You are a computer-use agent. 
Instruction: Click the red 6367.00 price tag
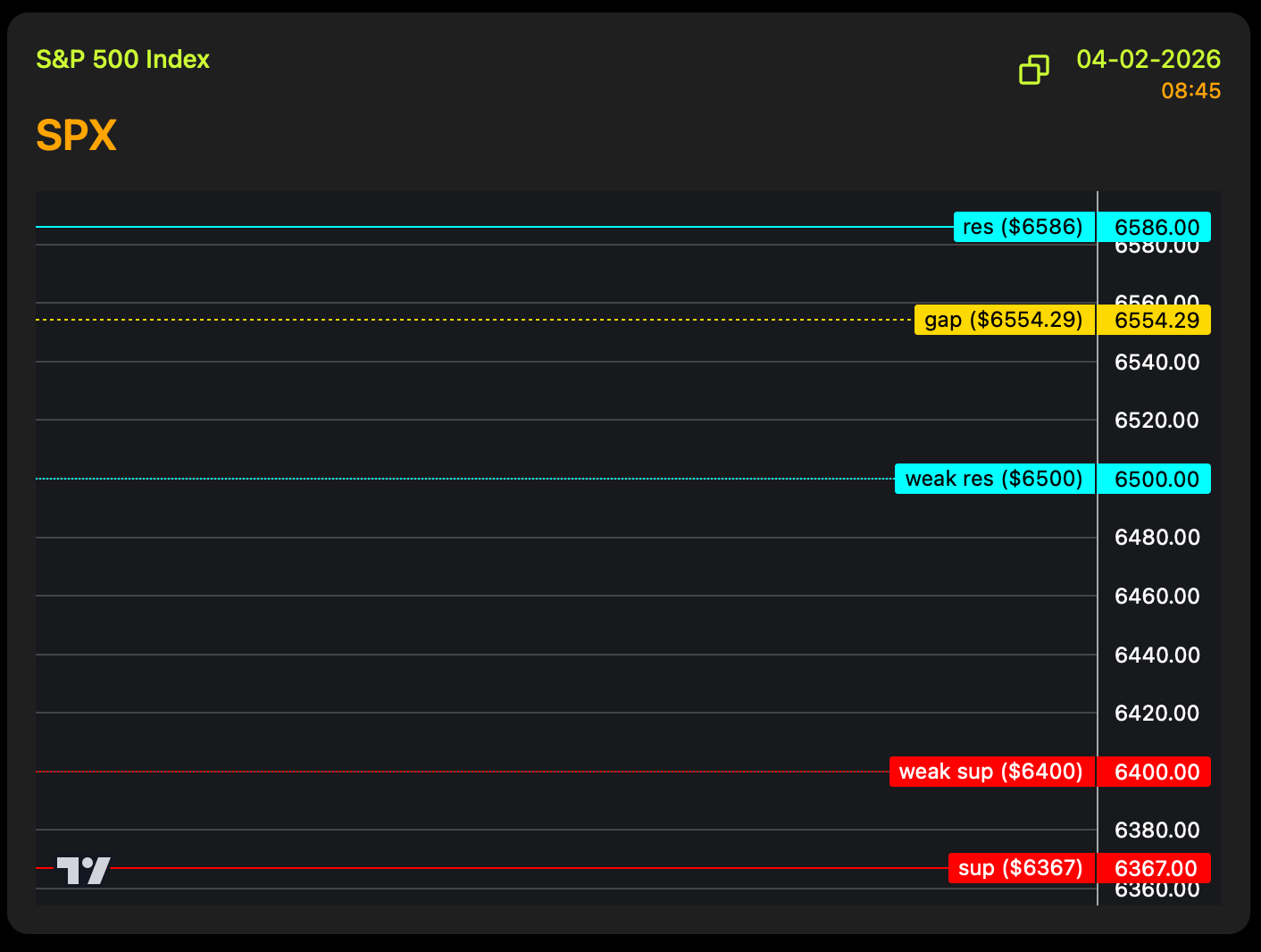1156,868
